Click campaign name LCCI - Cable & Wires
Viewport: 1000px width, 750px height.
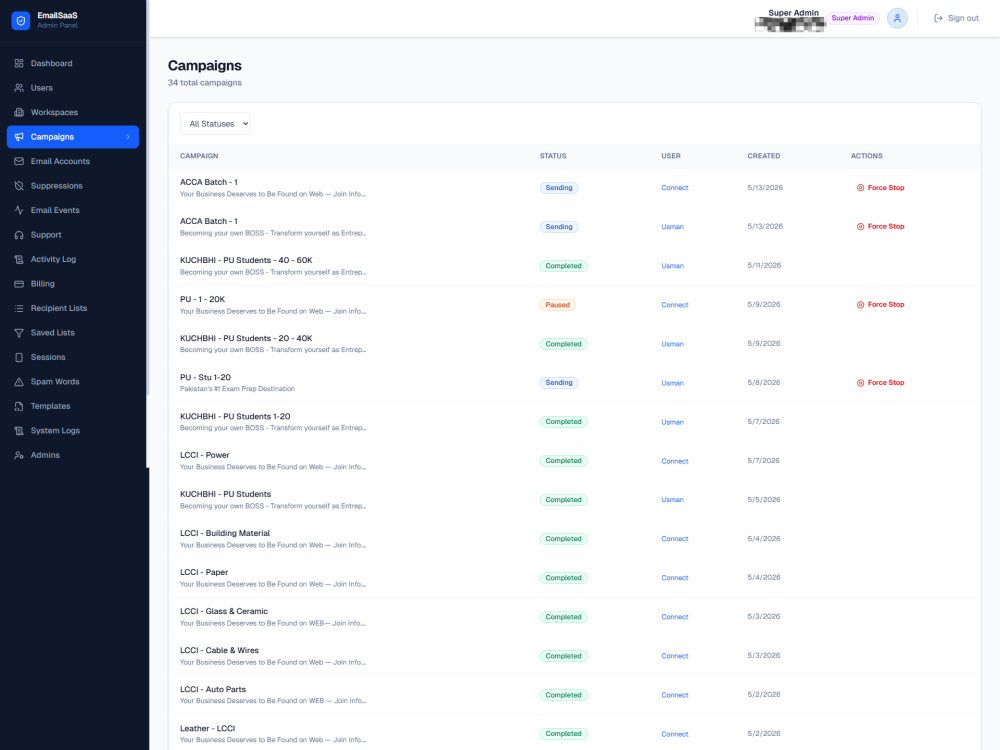219,651
